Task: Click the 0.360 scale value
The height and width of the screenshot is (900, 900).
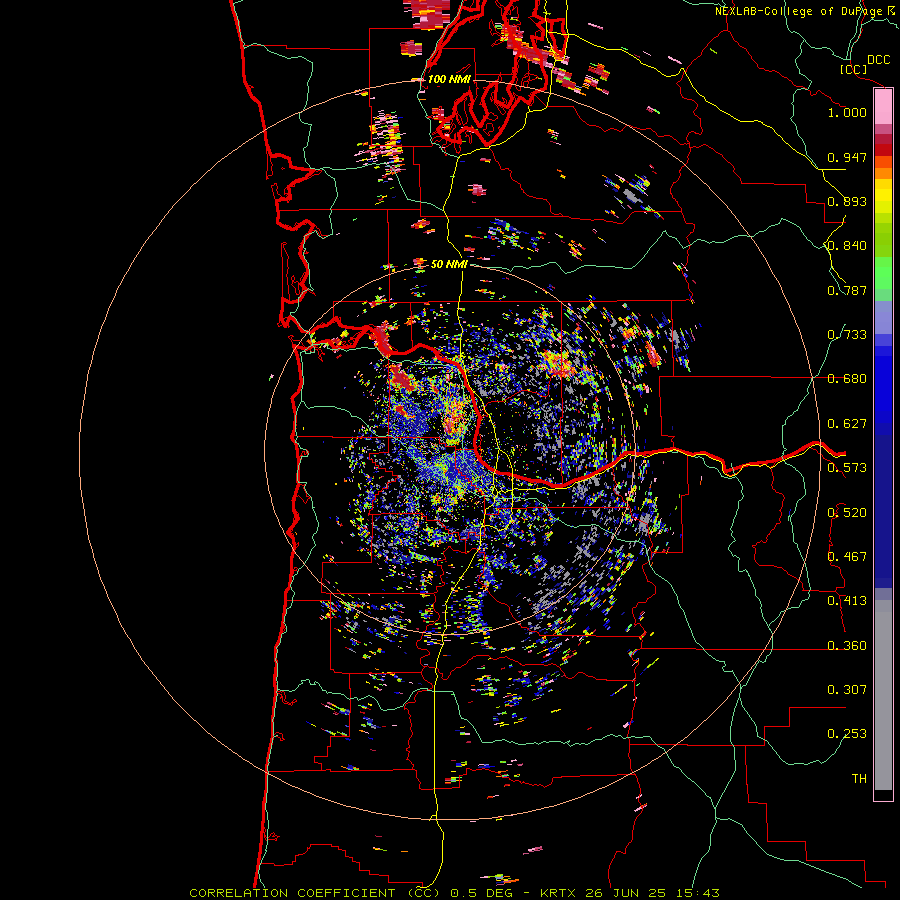Action: 847,646
